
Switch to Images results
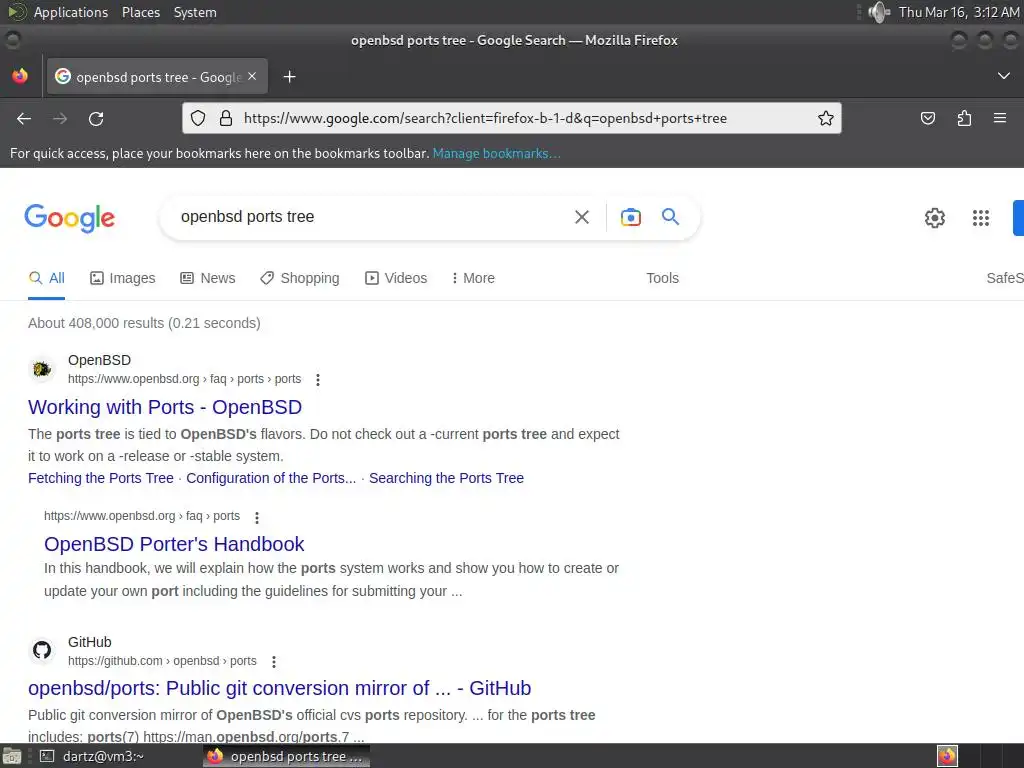coord(122,278)
